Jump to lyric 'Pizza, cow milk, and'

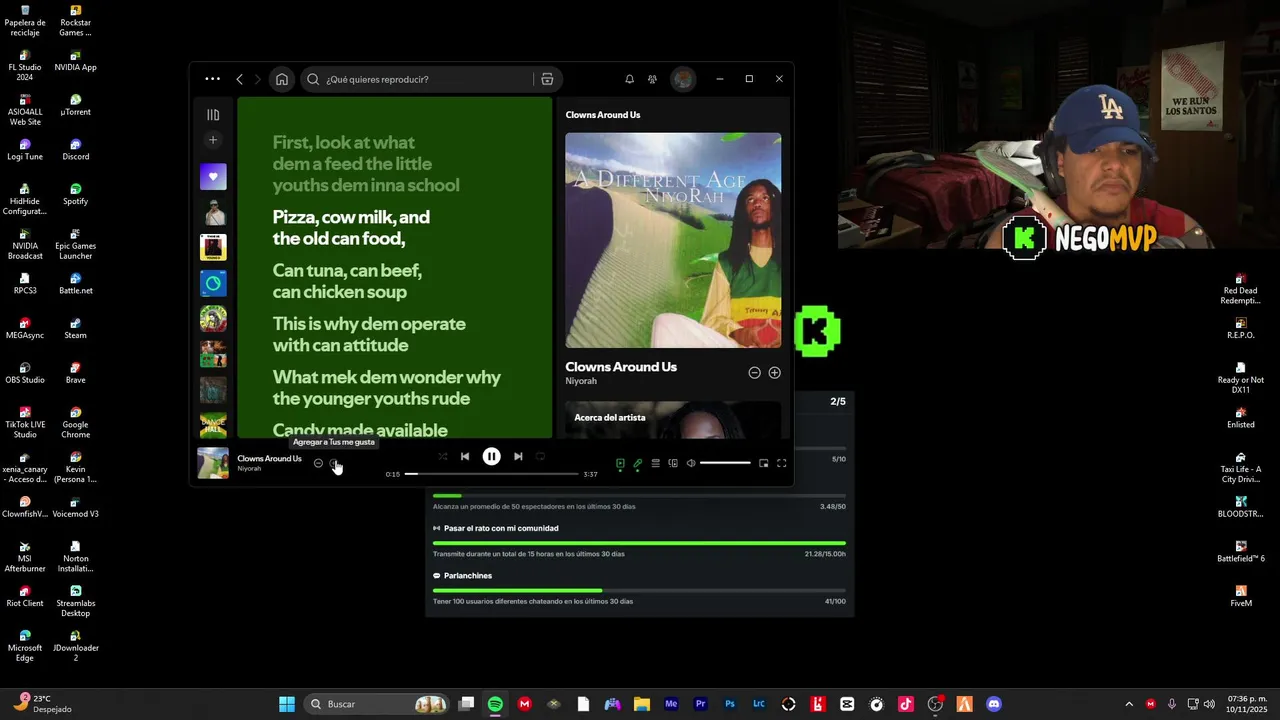coord(351,217)
